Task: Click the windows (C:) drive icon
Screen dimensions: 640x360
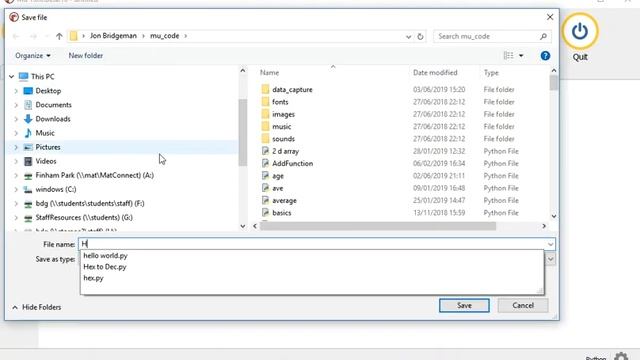Action: tap(28, 189)
